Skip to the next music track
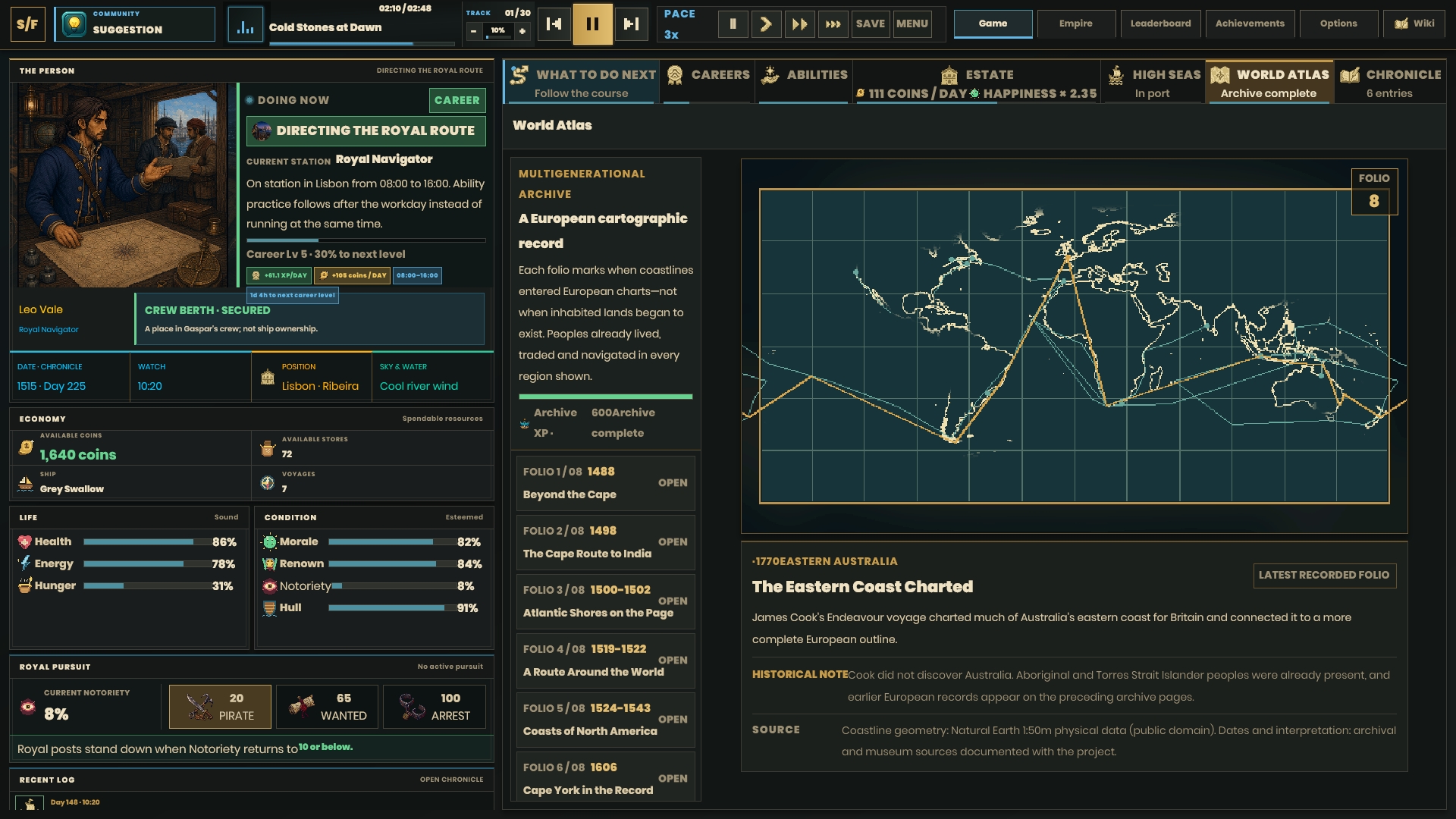 (x=631, y=24)
